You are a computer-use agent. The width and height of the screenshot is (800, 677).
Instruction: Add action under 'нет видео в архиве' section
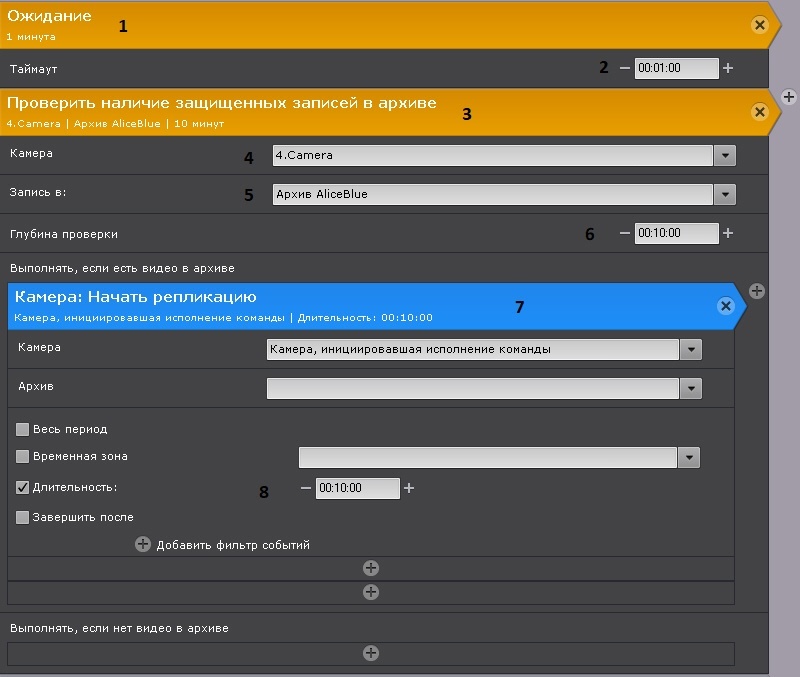(x=370, y=653)
